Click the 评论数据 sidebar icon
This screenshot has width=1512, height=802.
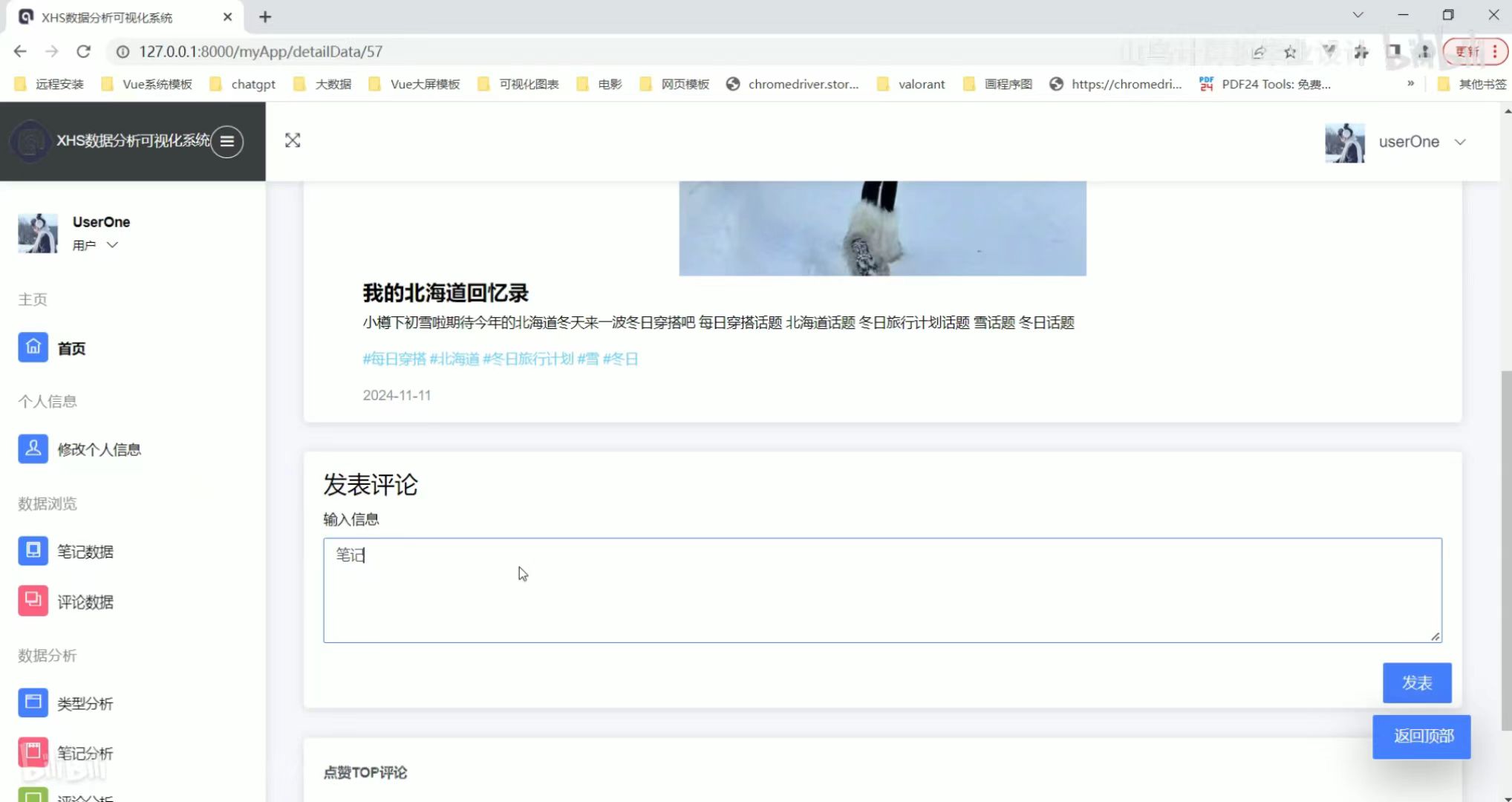[x=33, y=601]
